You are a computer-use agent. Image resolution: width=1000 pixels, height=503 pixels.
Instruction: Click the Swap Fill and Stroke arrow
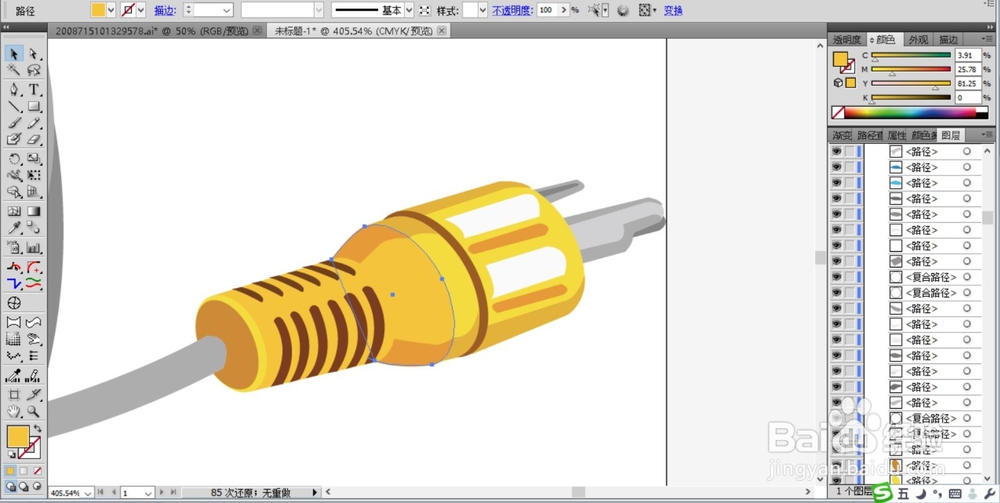tap(38, 428)
